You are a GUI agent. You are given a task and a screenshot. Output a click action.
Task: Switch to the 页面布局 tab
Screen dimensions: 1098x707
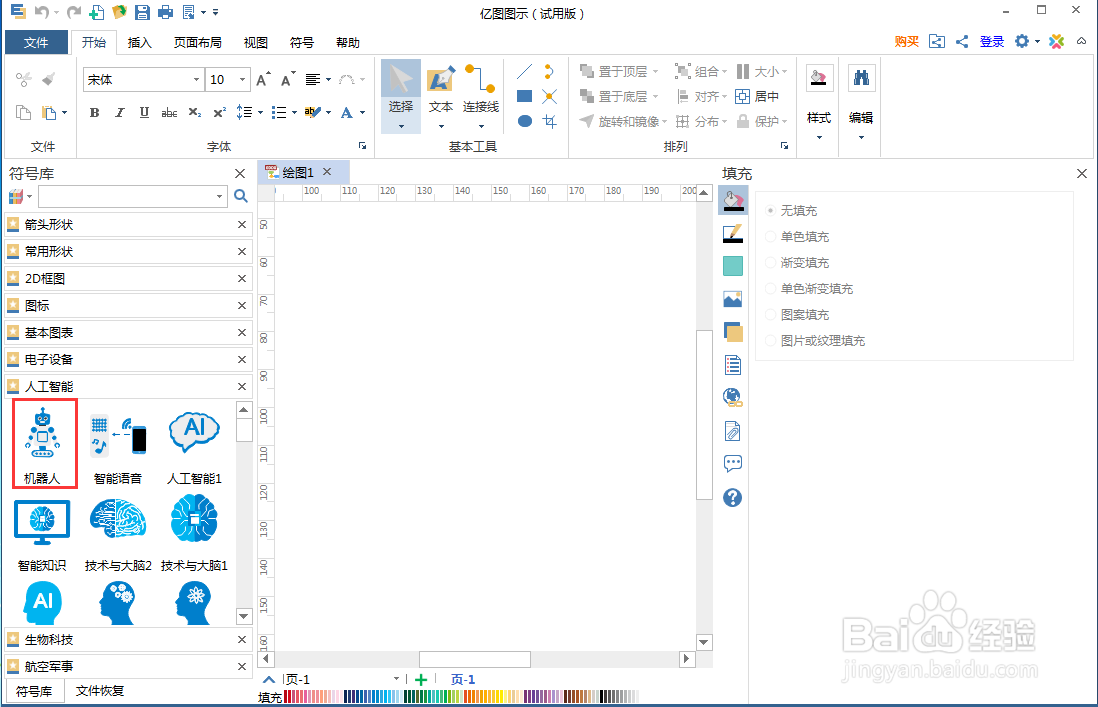pyautogui.click(x=197, y=43)
